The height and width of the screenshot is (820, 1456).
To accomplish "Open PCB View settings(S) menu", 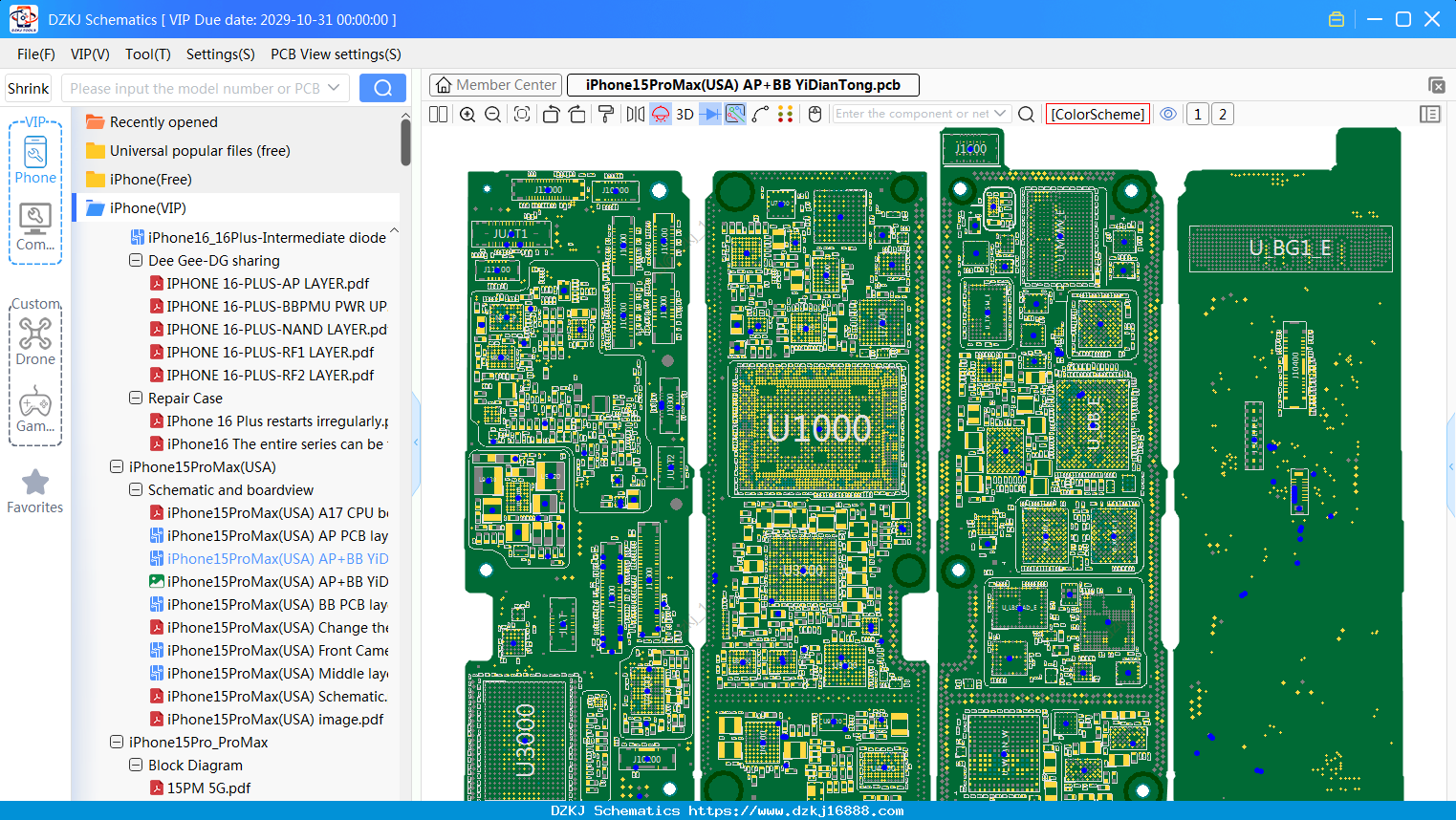I will (x=336, y=54).
